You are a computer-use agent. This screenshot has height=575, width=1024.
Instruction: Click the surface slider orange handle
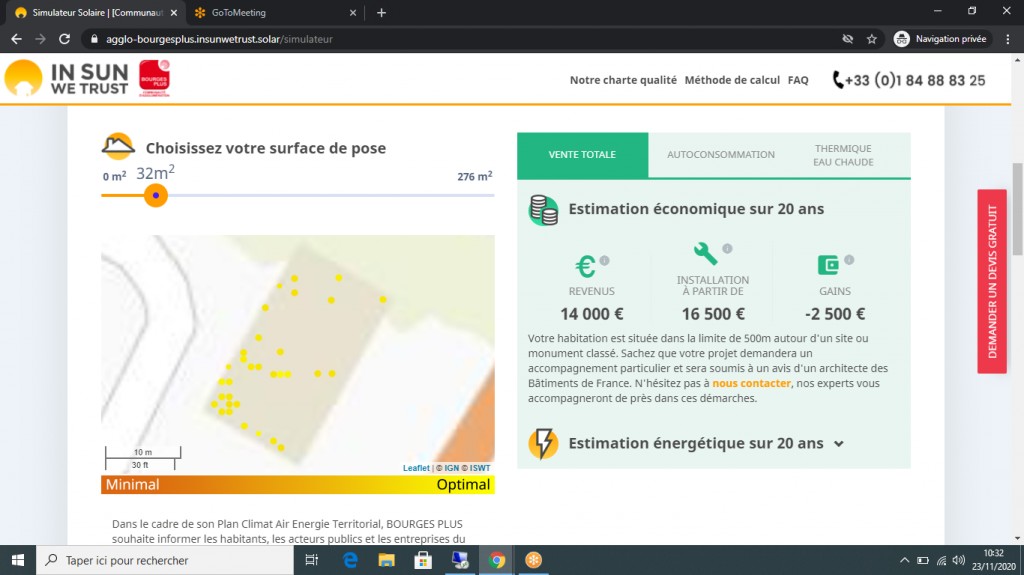pos(155,195)
